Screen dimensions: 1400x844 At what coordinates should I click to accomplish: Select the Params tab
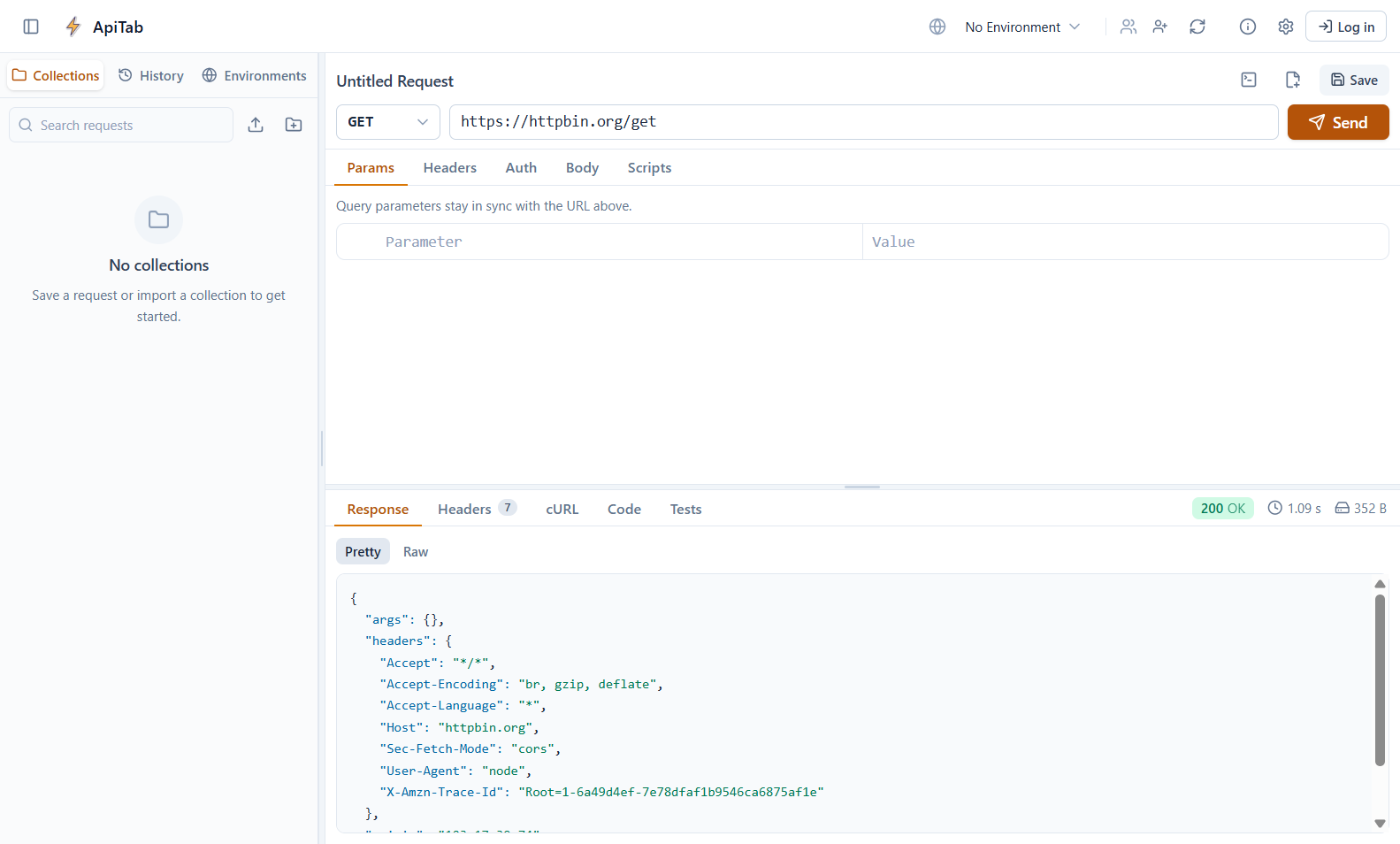[x=371, y=167]
